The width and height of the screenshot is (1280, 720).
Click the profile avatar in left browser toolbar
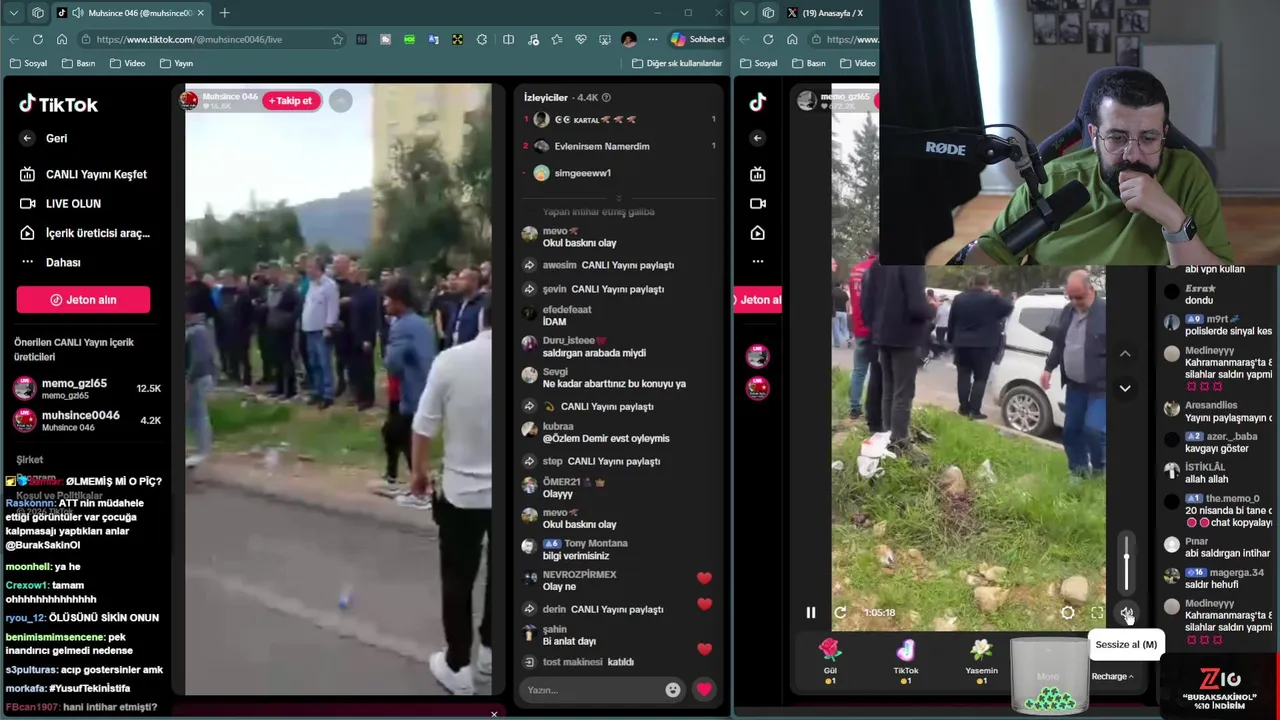pos(628,39)
